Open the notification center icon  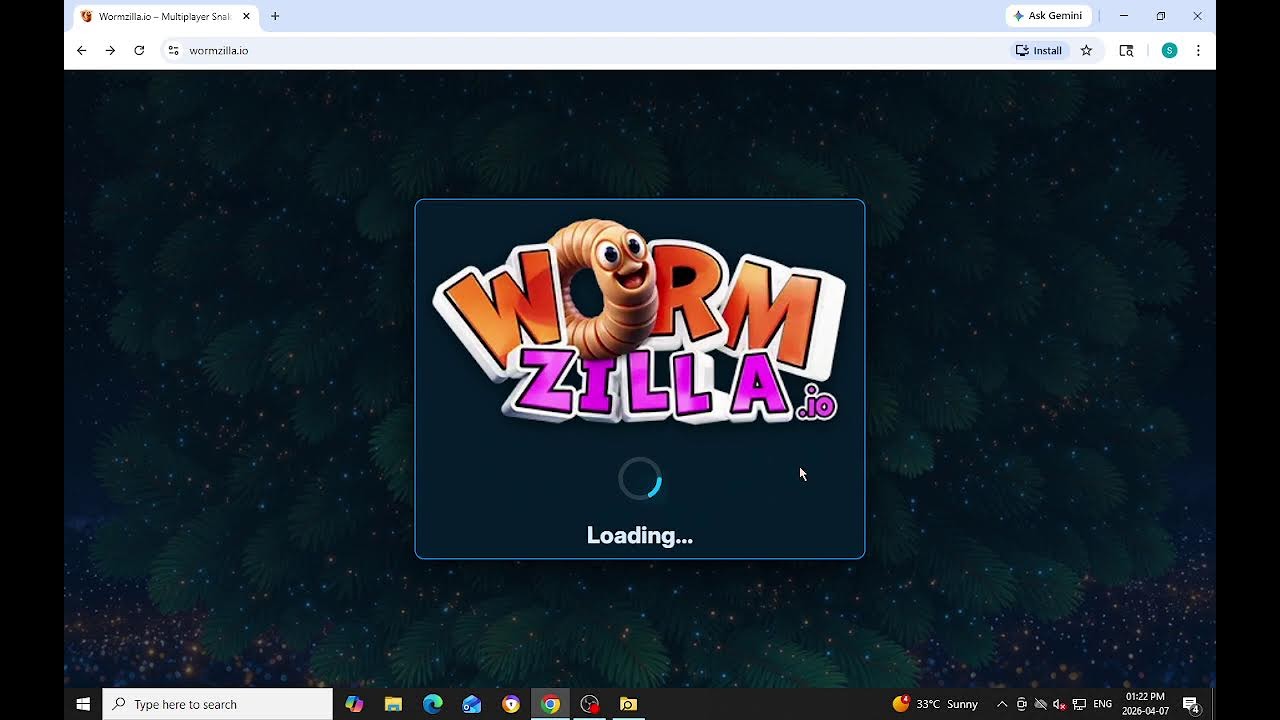[x=1192, y=704]
